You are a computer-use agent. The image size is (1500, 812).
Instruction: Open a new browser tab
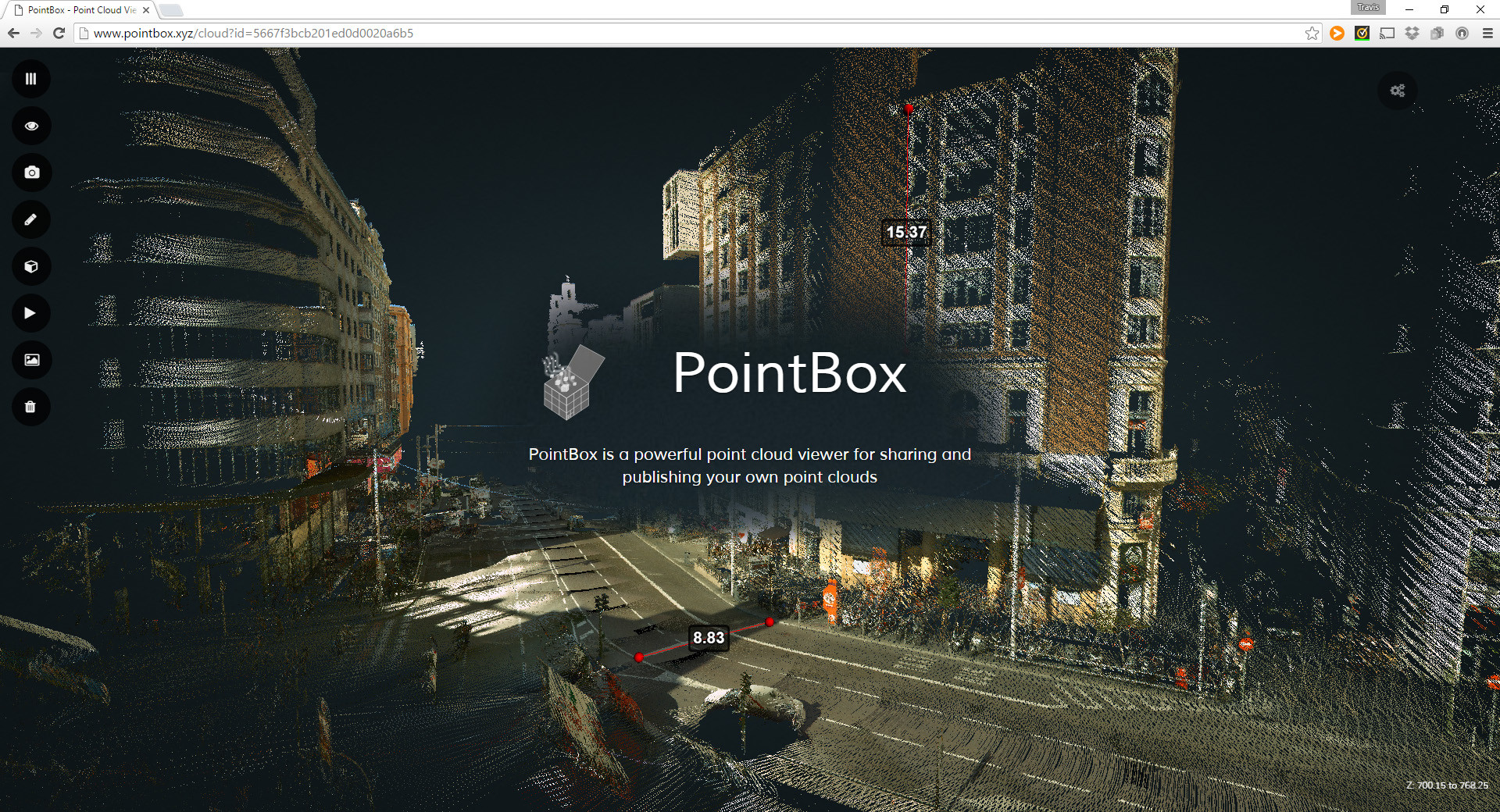[x=171, y=10]
